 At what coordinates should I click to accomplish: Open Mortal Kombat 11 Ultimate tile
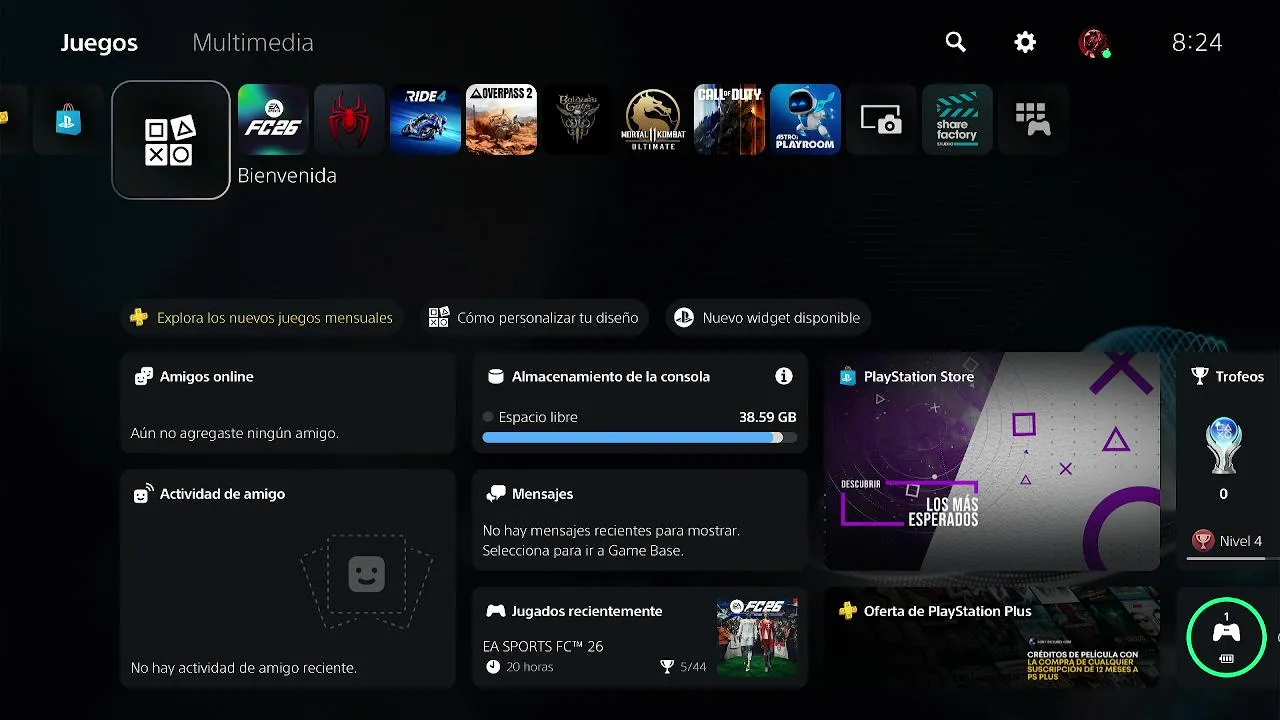click(653, 120)
